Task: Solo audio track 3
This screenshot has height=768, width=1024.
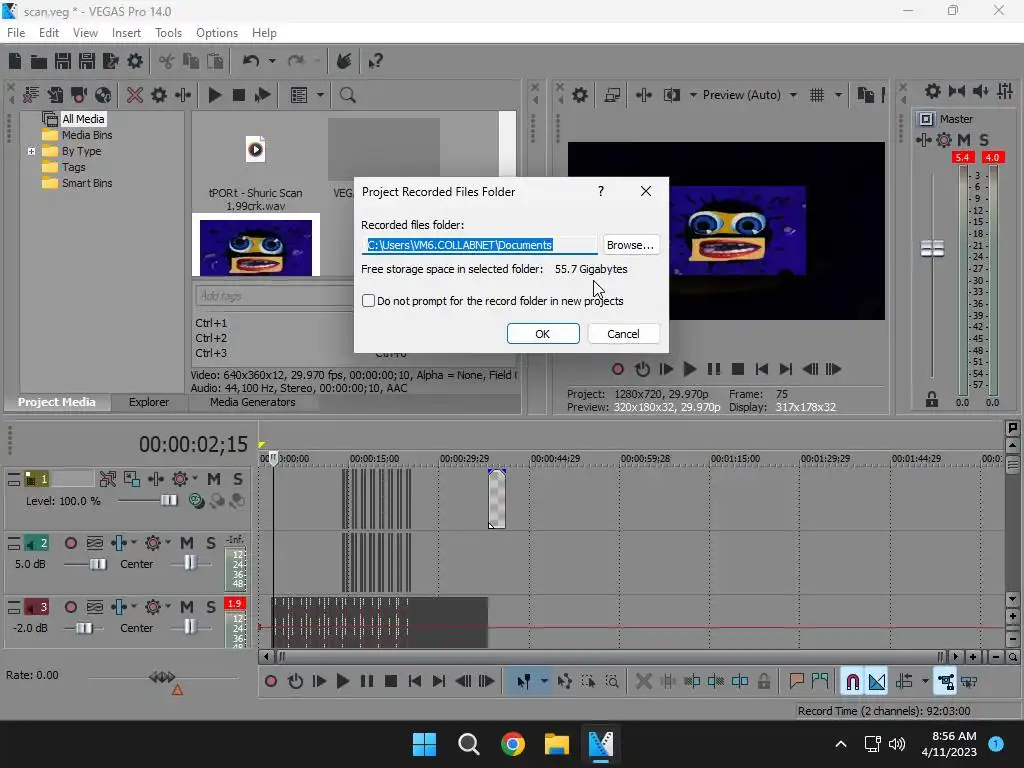Action: pyautogui.click(x=210, y=607)
